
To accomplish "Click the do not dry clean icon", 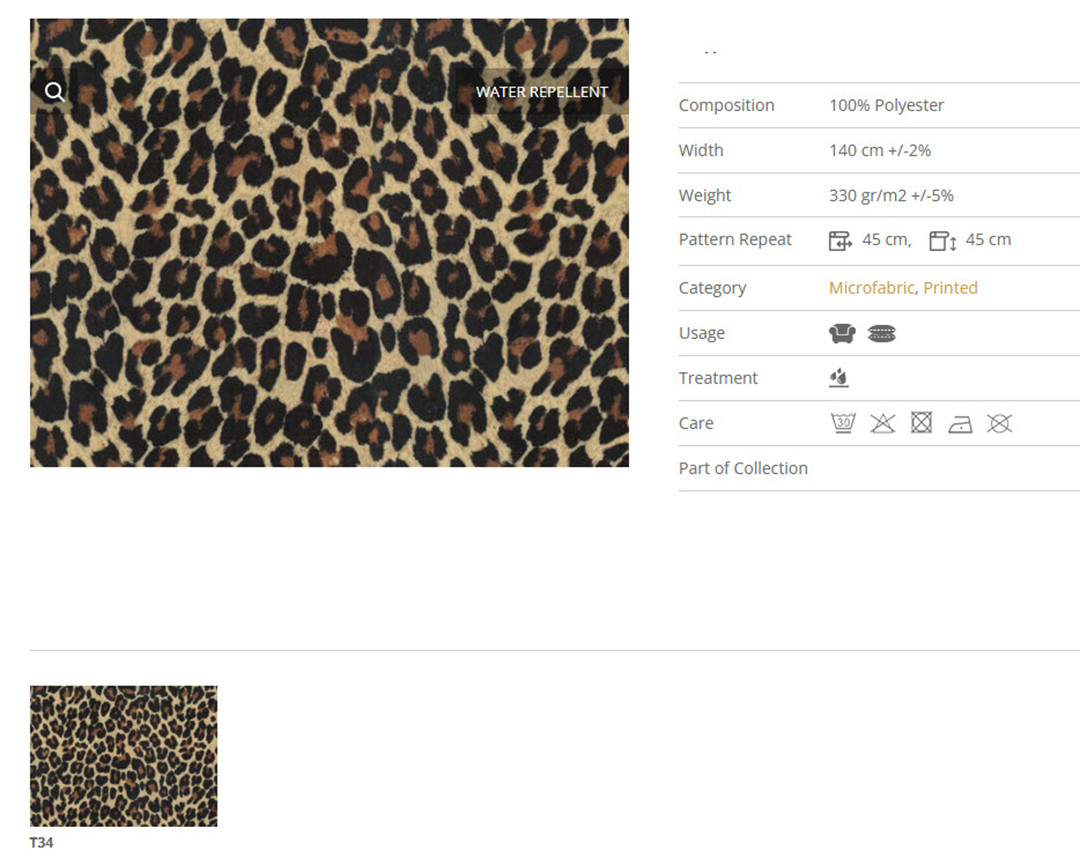I will [999, 423].
